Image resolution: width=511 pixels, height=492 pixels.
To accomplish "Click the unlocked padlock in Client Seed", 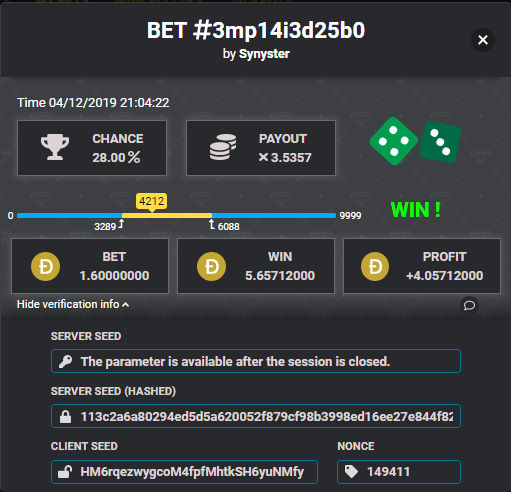I will 65,472.
